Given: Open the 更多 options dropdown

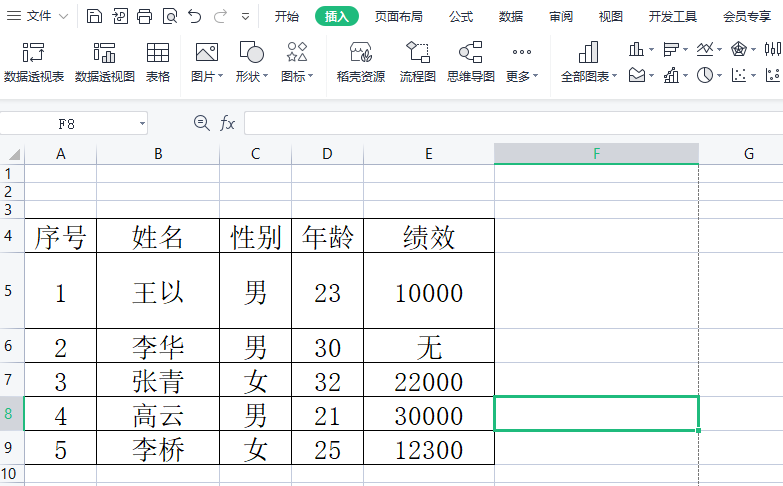Looking at the screenshot, I should pos(522,62).
